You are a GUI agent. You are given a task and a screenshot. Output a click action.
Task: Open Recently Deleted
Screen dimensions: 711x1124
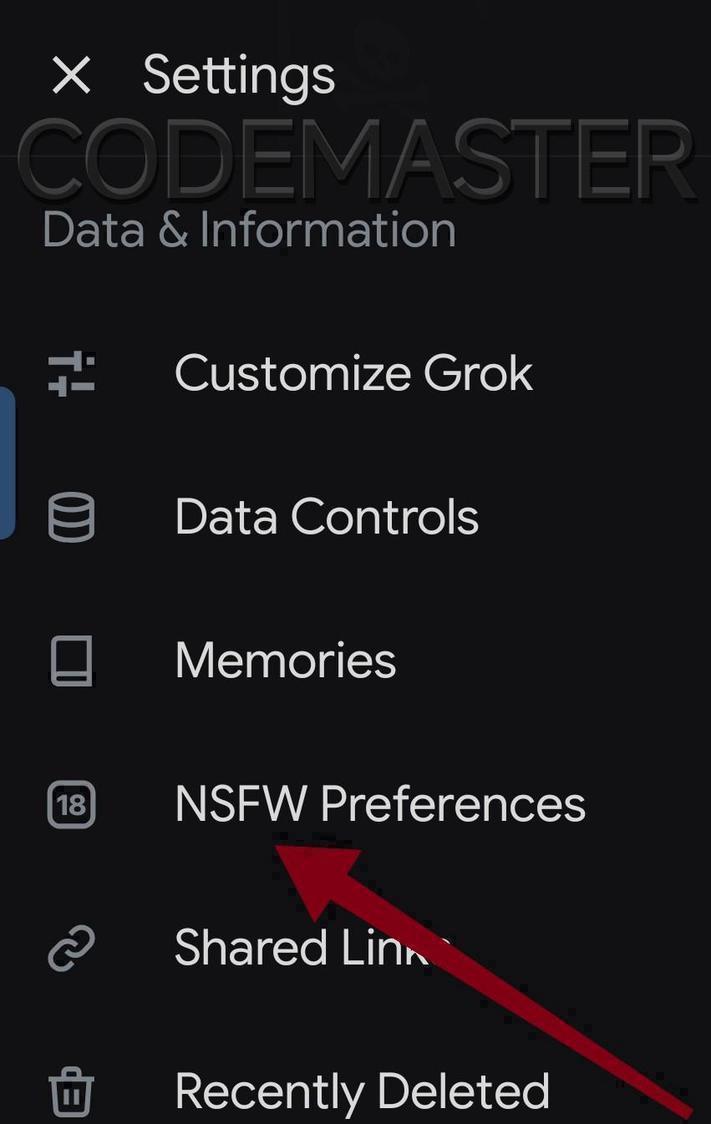(362, 1091)
